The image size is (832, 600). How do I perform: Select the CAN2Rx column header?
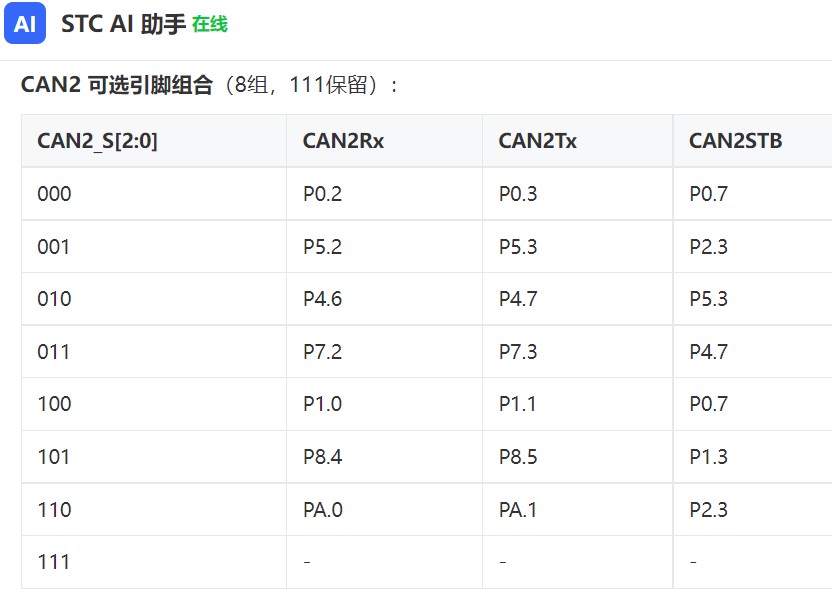click(343, 141)
